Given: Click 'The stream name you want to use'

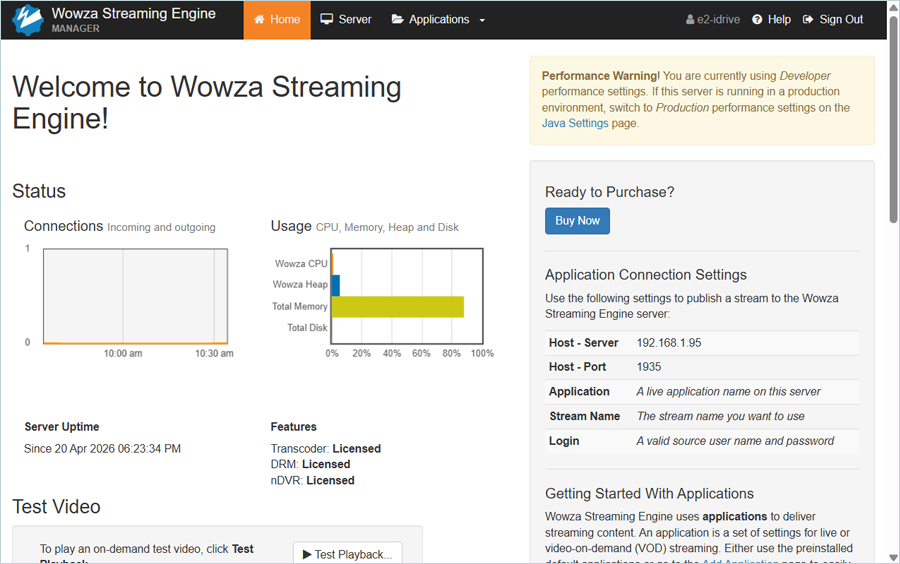Looking at the screenshot, I should (720, 417).
